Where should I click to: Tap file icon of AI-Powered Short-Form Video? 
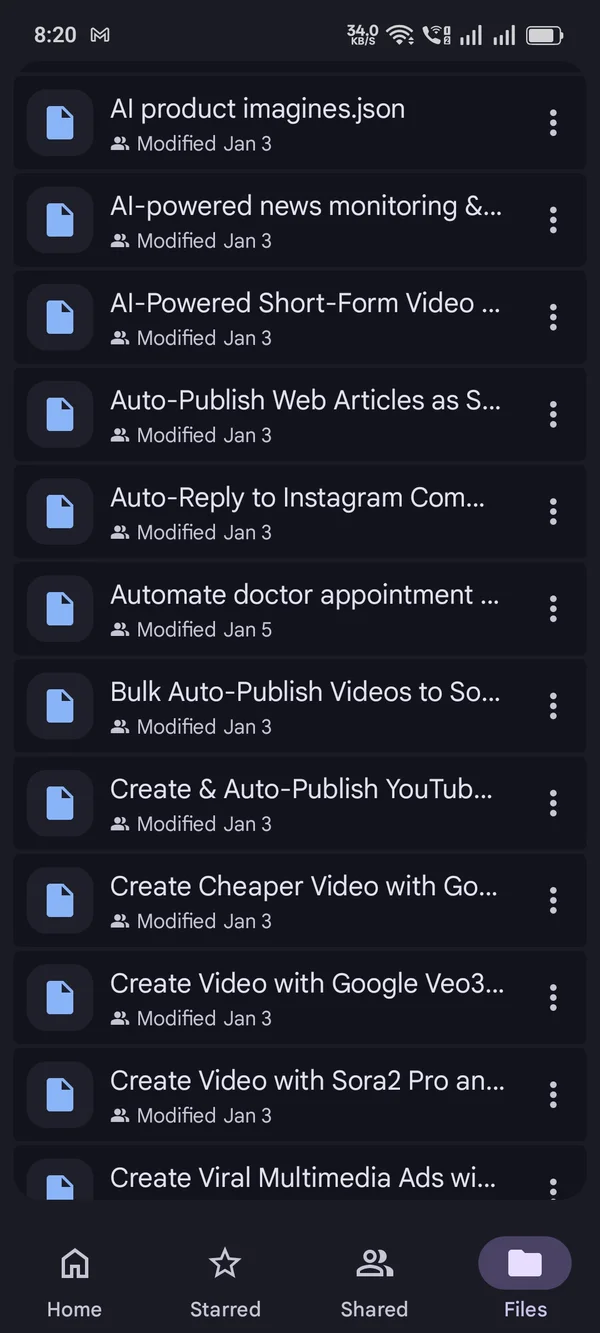pos(60,317)
